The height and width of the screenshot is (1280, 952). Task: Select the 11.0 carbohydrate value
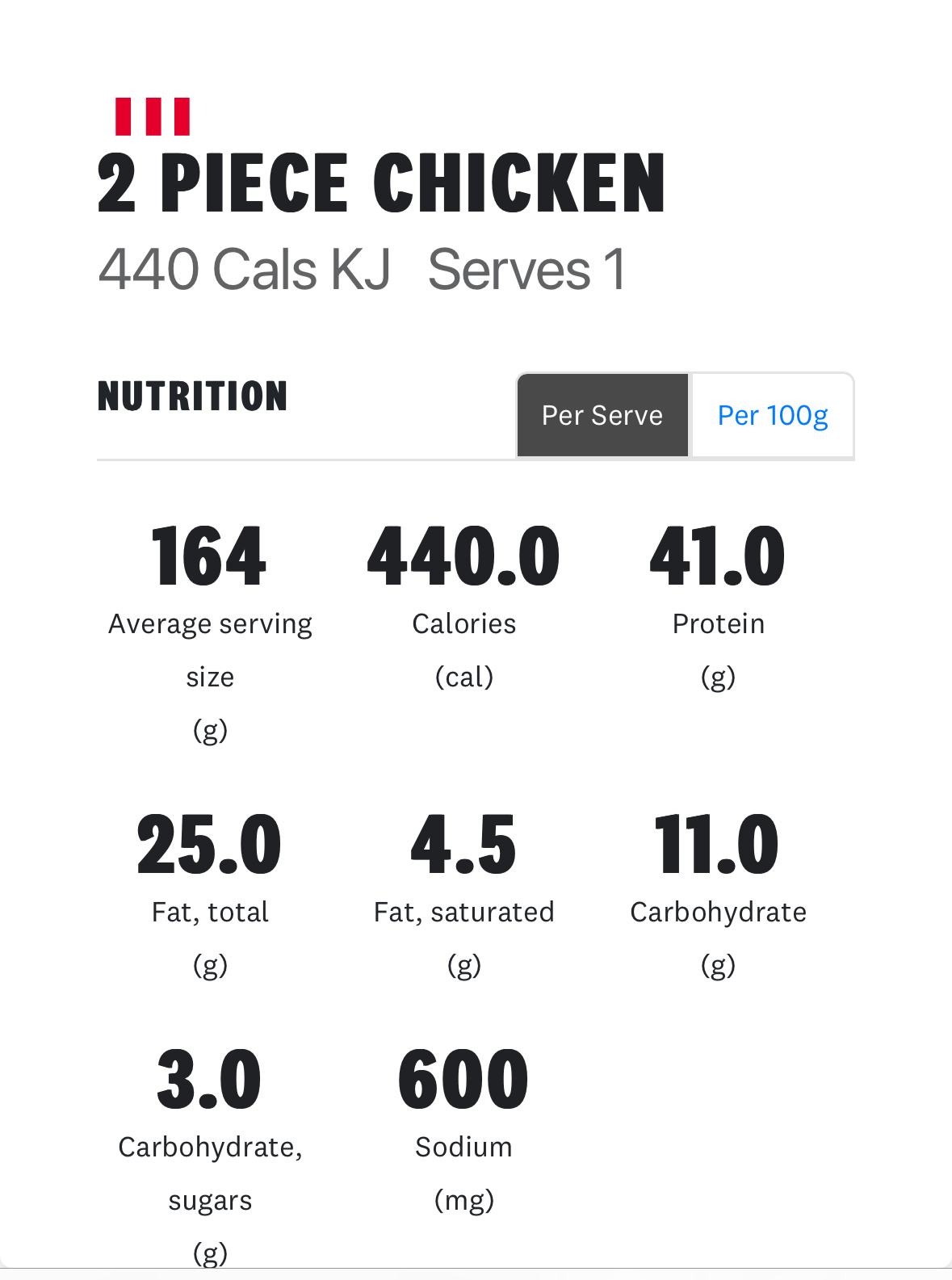coord(718,844)
